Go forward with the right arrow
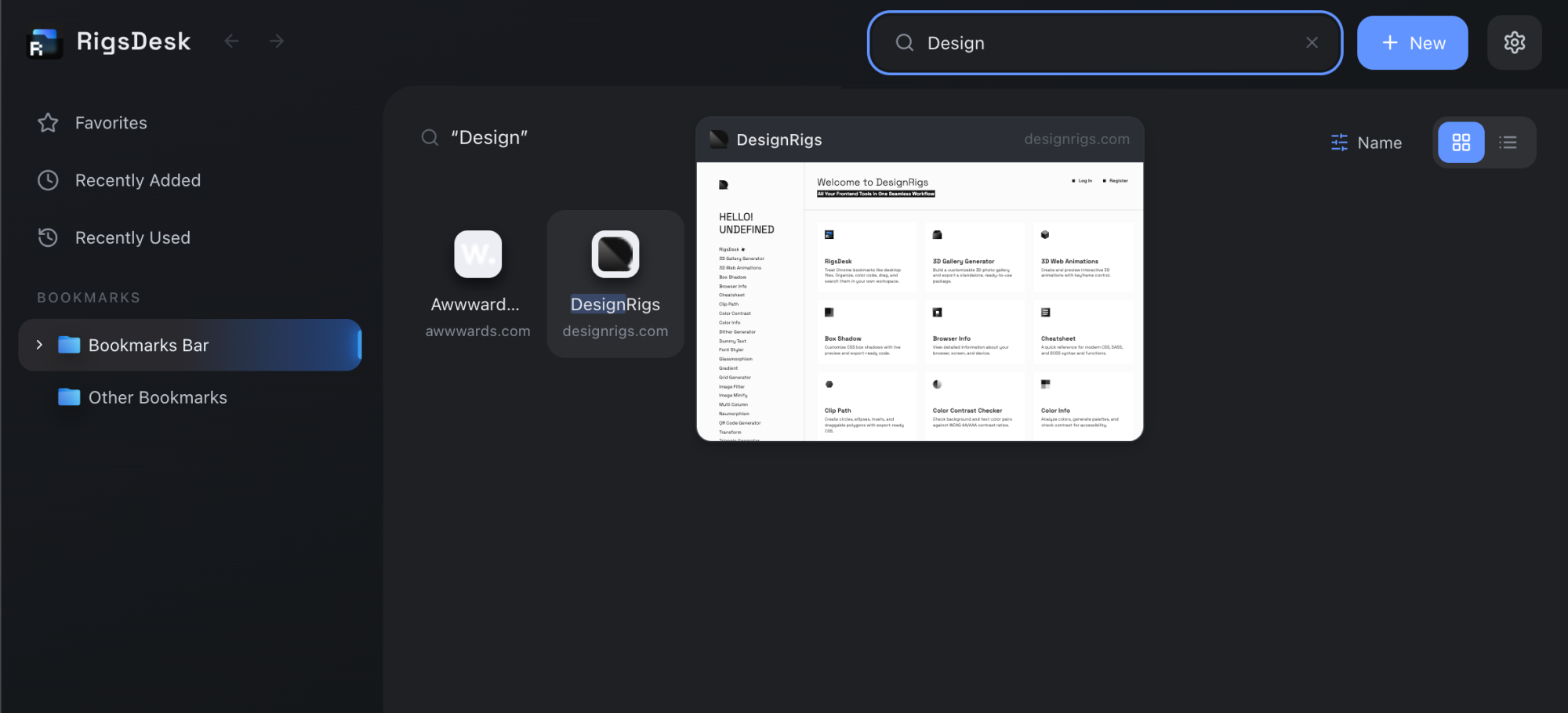The width and height of the screenshot is (1568, 713). pyautogui.click(x=276, y=41)
